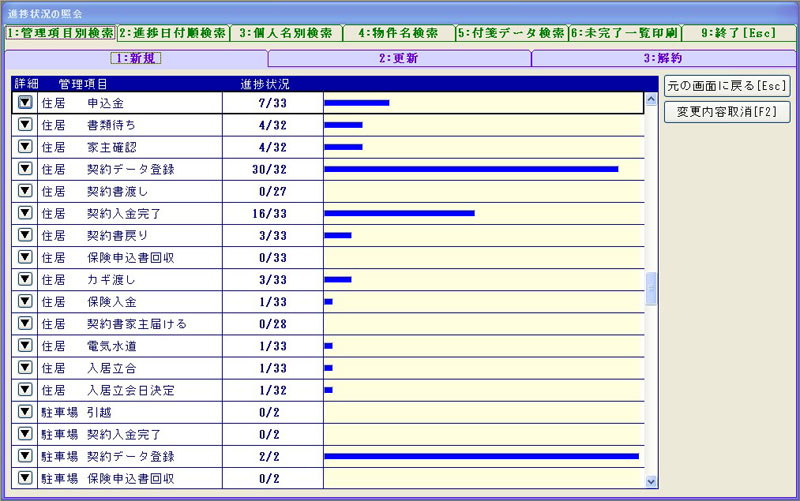Open detail arrow for 住居 カギ渡し
This screenshot has height=501, width=800.
tap(25, 280)
